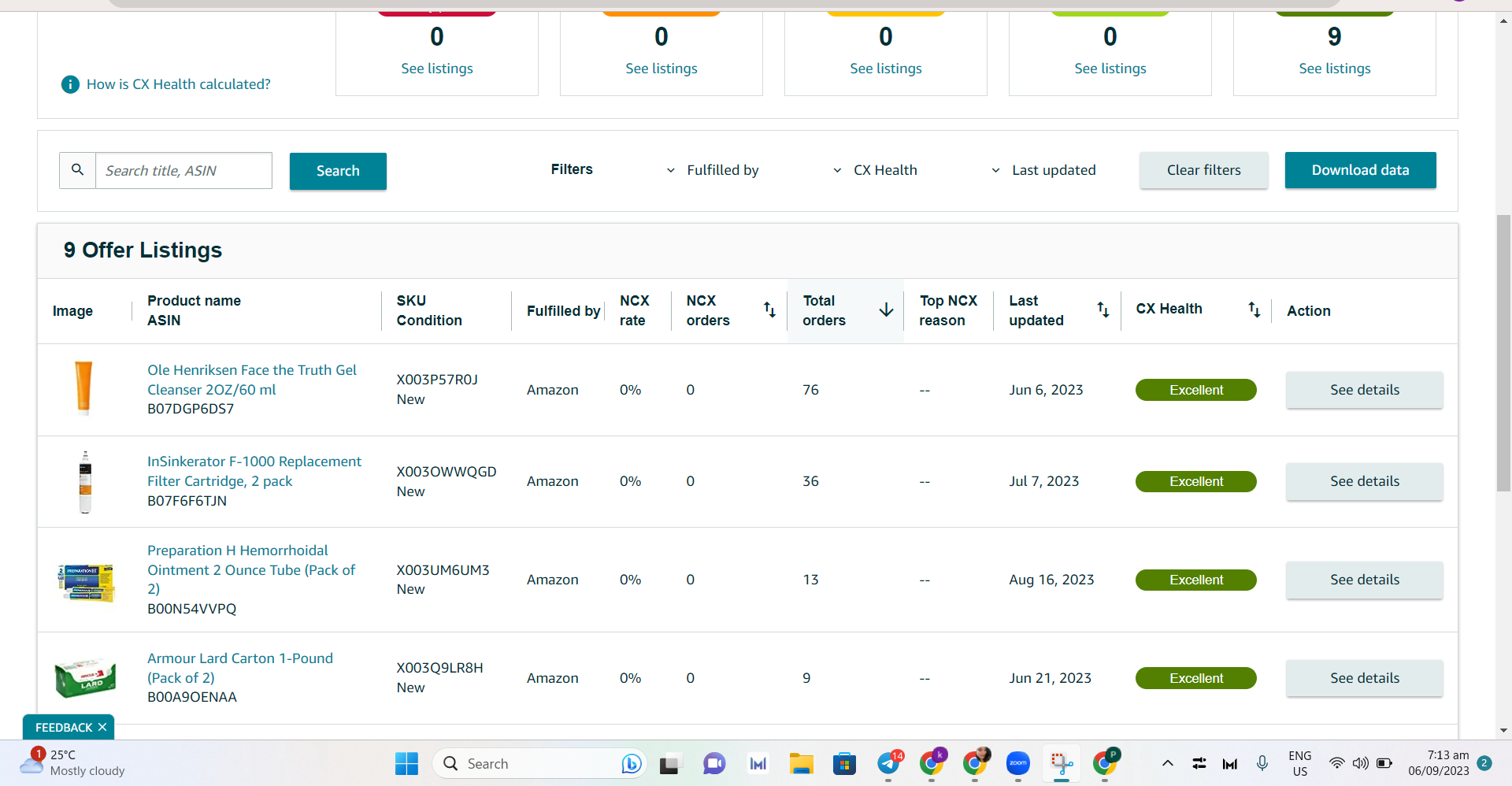The image size is (1512, 786).
Task: Sort the table by CX Health column
Action: 1254,310
